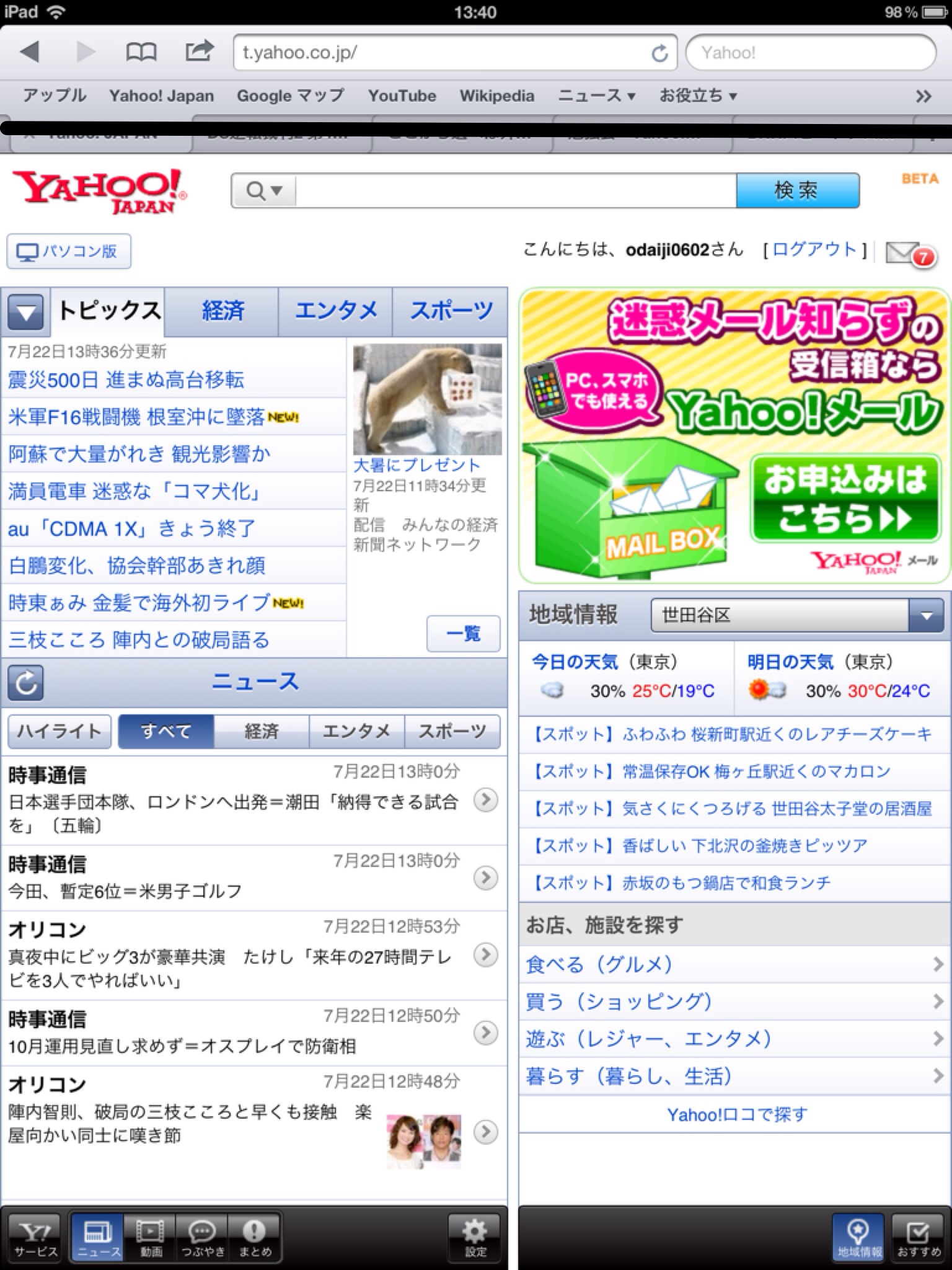Reload page via address bar refresh icon
This screenshot has width=952, height=1270.
[x=660, y=53]
